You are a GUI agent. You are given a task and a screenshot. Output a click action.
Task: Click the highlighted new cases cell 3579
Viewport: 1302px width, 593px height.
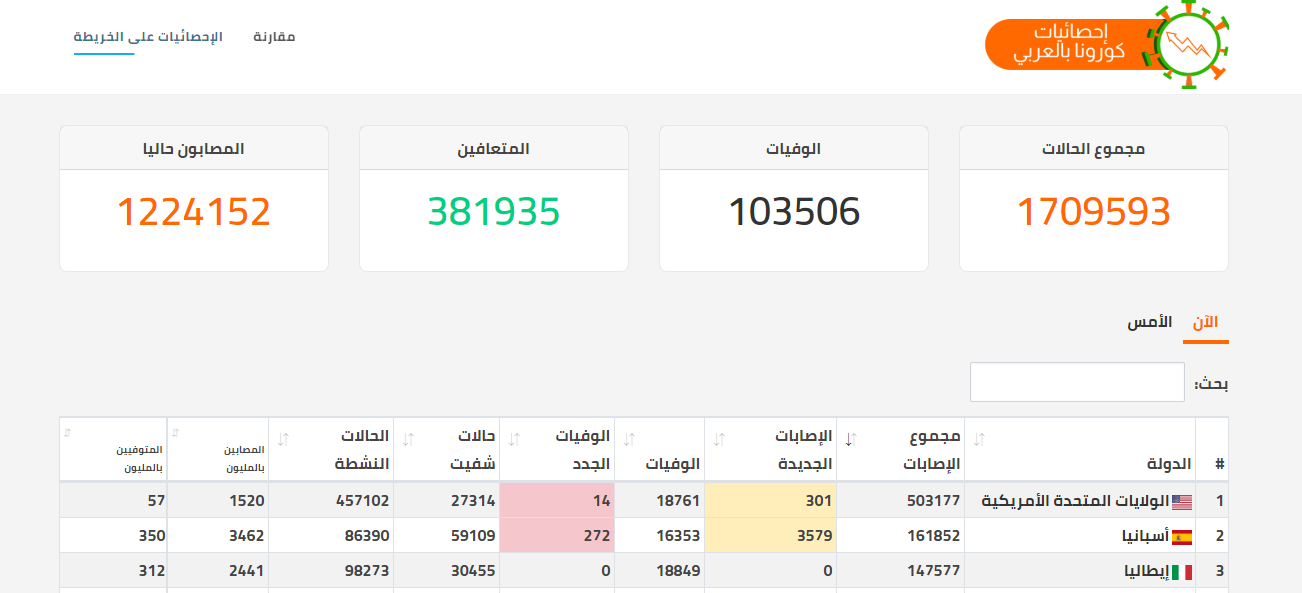coord(770,535)
